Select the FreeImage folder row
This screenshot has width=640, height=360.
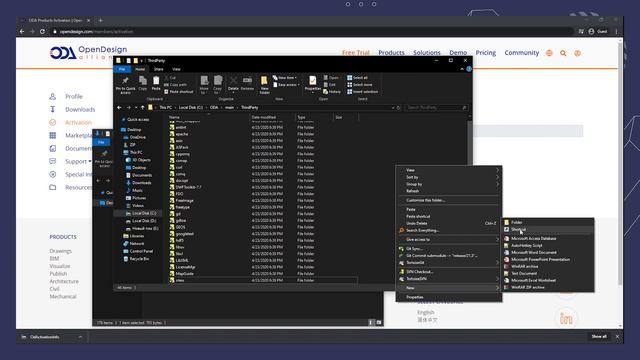pyautogui.click(x=263, y=200)
